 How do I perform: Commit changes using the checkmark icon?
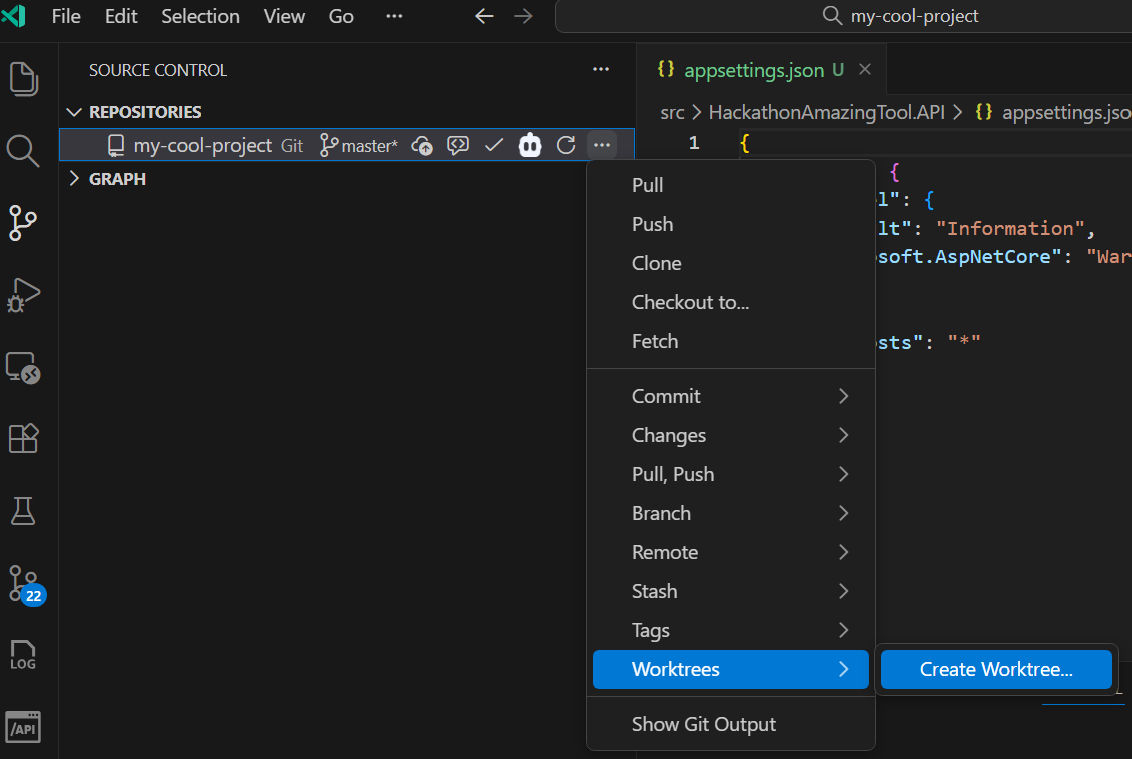493,145
